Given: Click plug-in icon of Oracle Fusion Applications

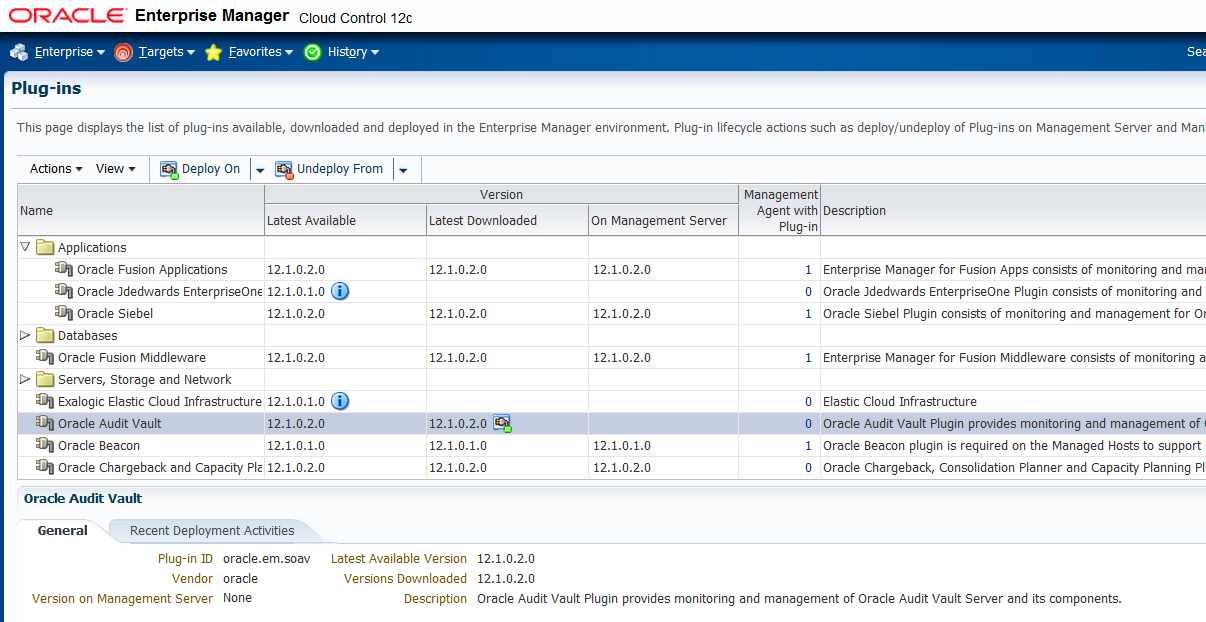Looking at the screenshot, I should 64,269.
